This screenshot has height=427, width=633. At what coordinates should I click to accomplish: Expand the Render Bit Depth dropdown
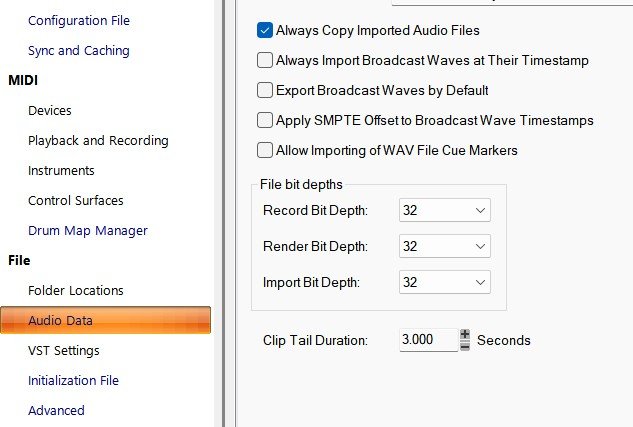pyautogui.click(x=444, y=247)
